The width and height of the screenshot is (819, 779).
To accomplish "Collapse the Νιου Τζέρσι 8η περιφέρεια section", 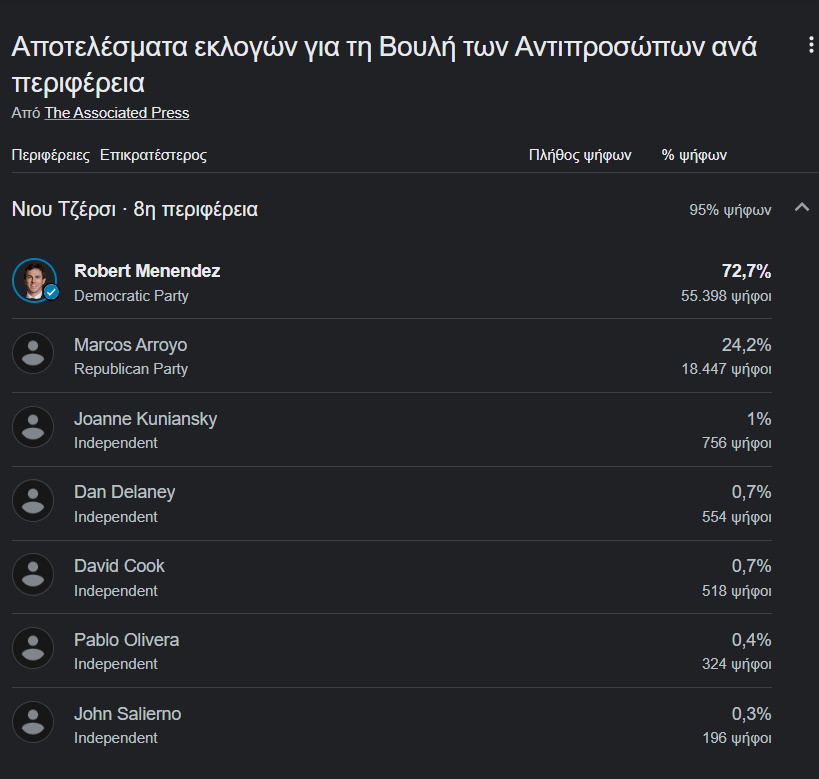I will click(x=801, y=208).
